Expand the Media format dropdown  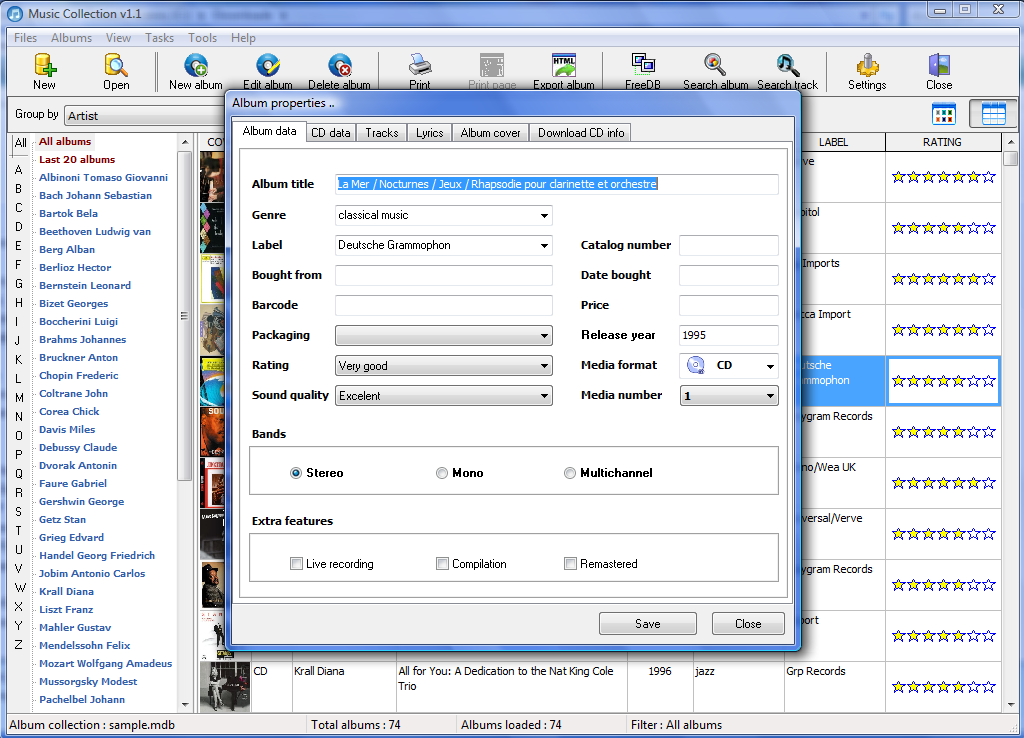[770, 366]
